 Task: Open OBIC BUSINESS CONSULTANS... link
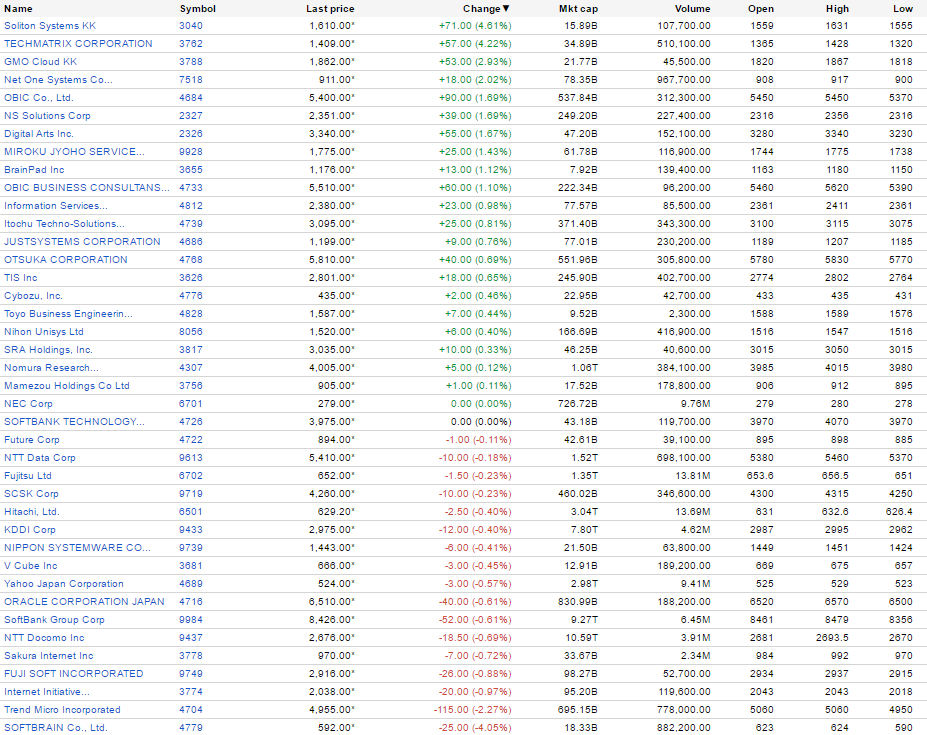(x=86, y=188)
